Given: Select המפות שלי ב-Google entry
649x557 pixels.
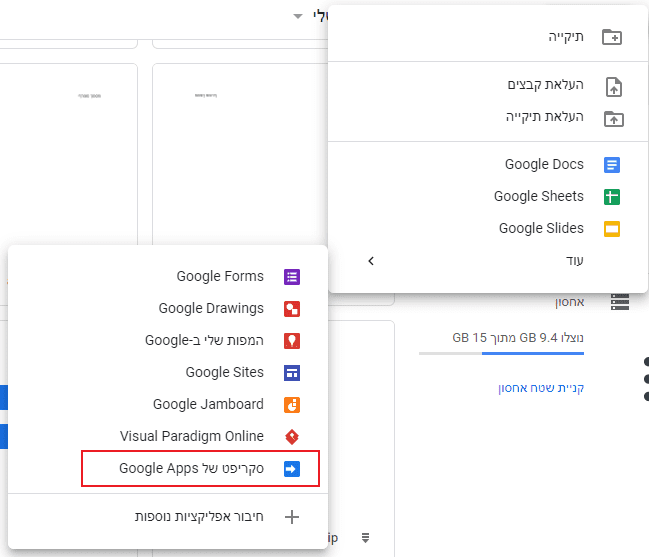Looking at the screenshot, I should click(x=168, y=341).
